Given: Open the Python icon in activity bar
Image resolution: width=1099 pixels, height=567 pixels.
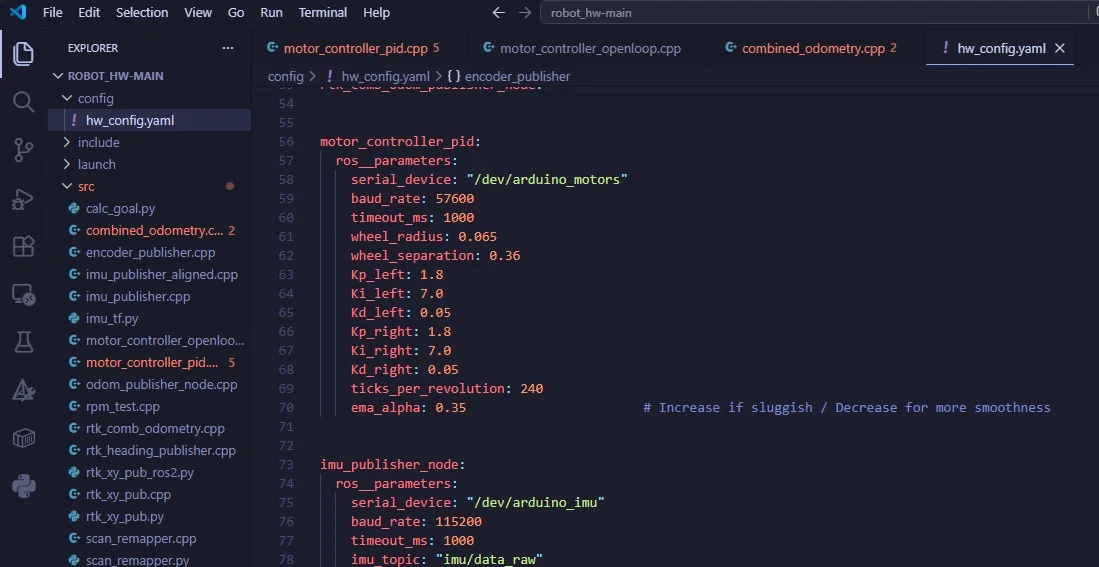Looking at the screenshot, I should pyautogui.click(x=23, y=486).
